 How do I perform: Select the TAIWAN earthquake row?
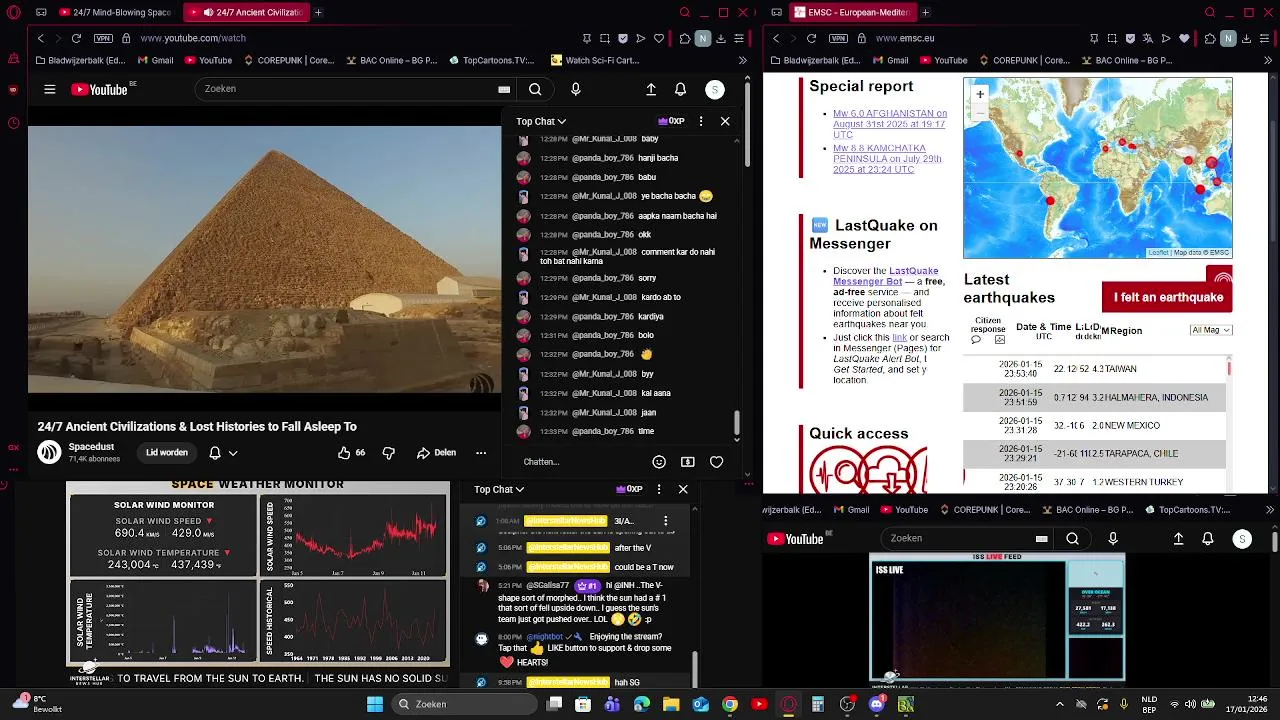click(x=1094, y=369)
